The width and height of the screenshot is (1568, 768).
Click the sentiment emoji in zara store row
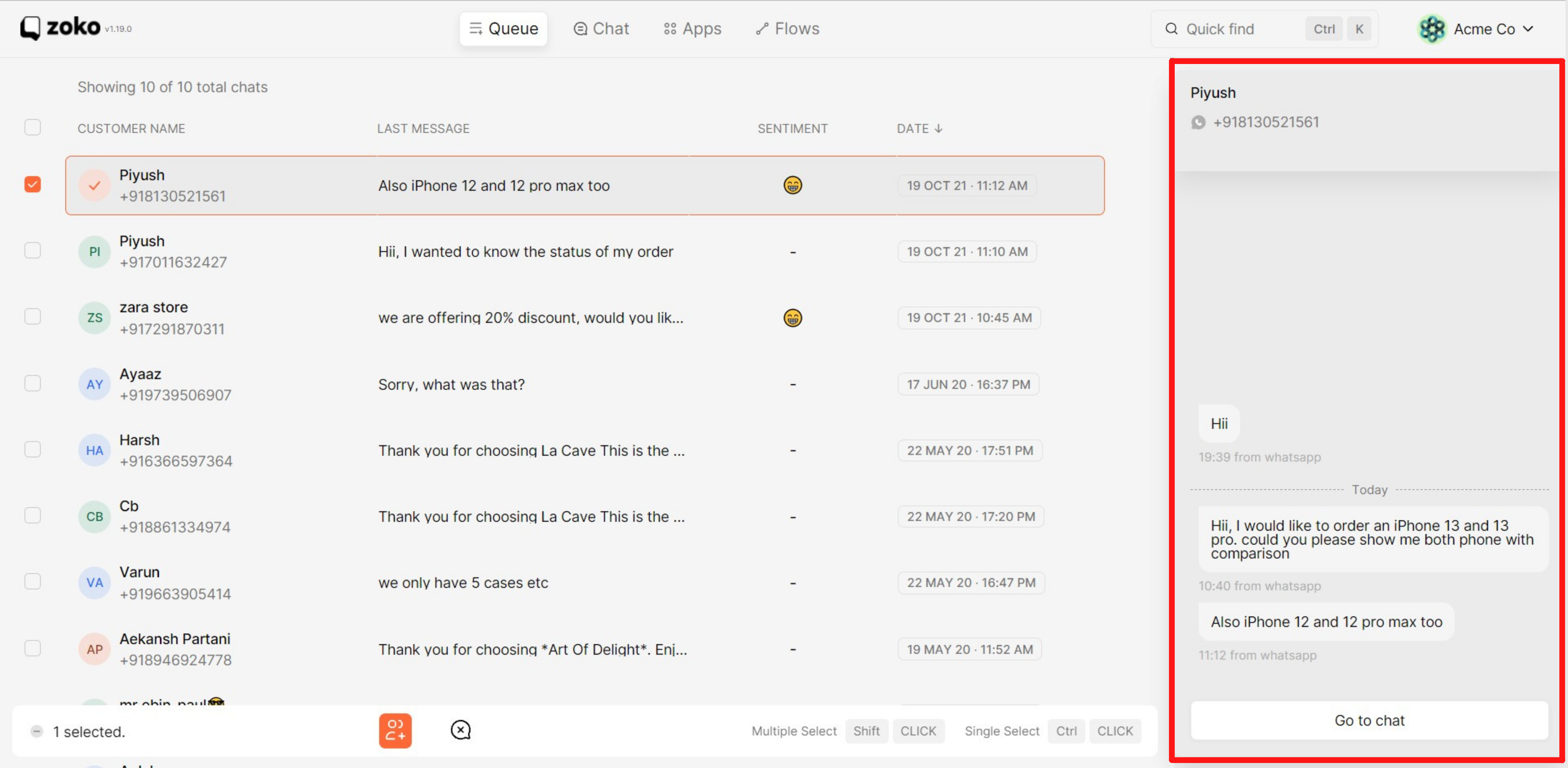(793, 318)
